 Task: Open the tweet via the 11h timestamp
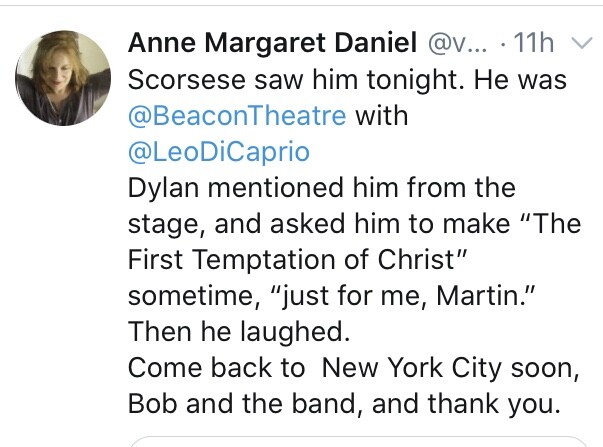[533, 42]
